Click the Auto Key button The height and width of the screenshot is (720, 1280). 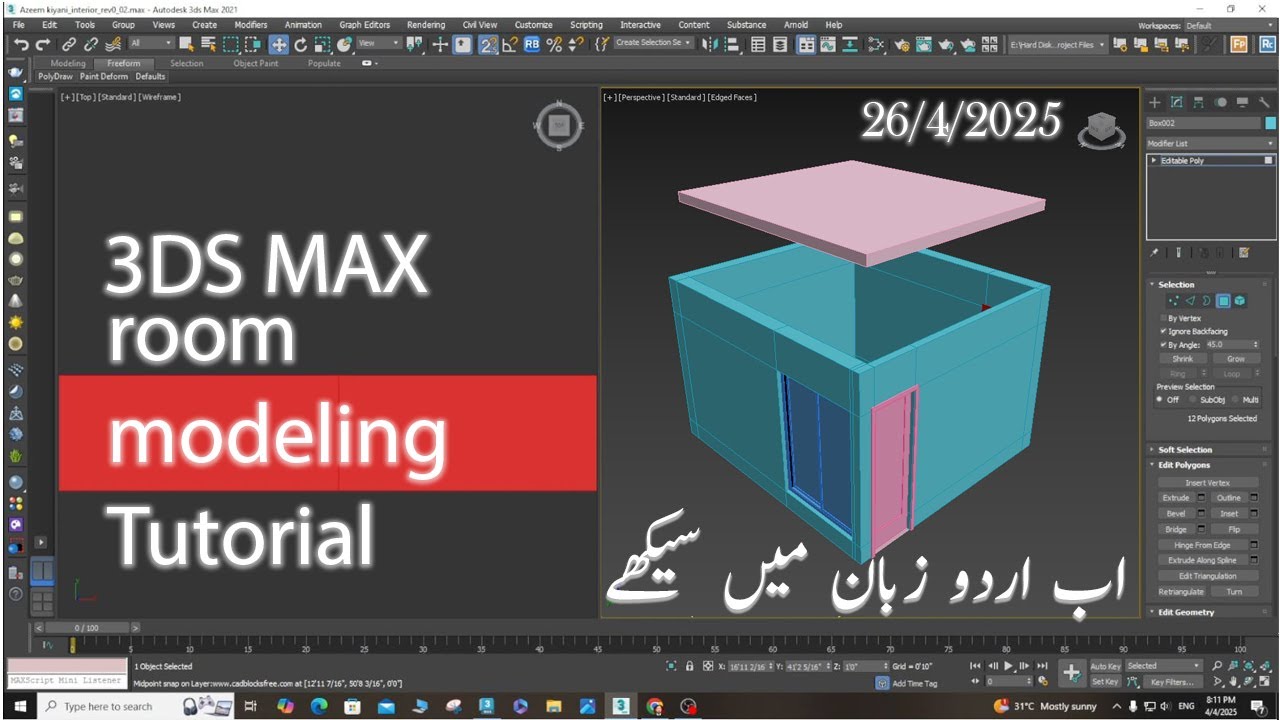pos(1105,666)
